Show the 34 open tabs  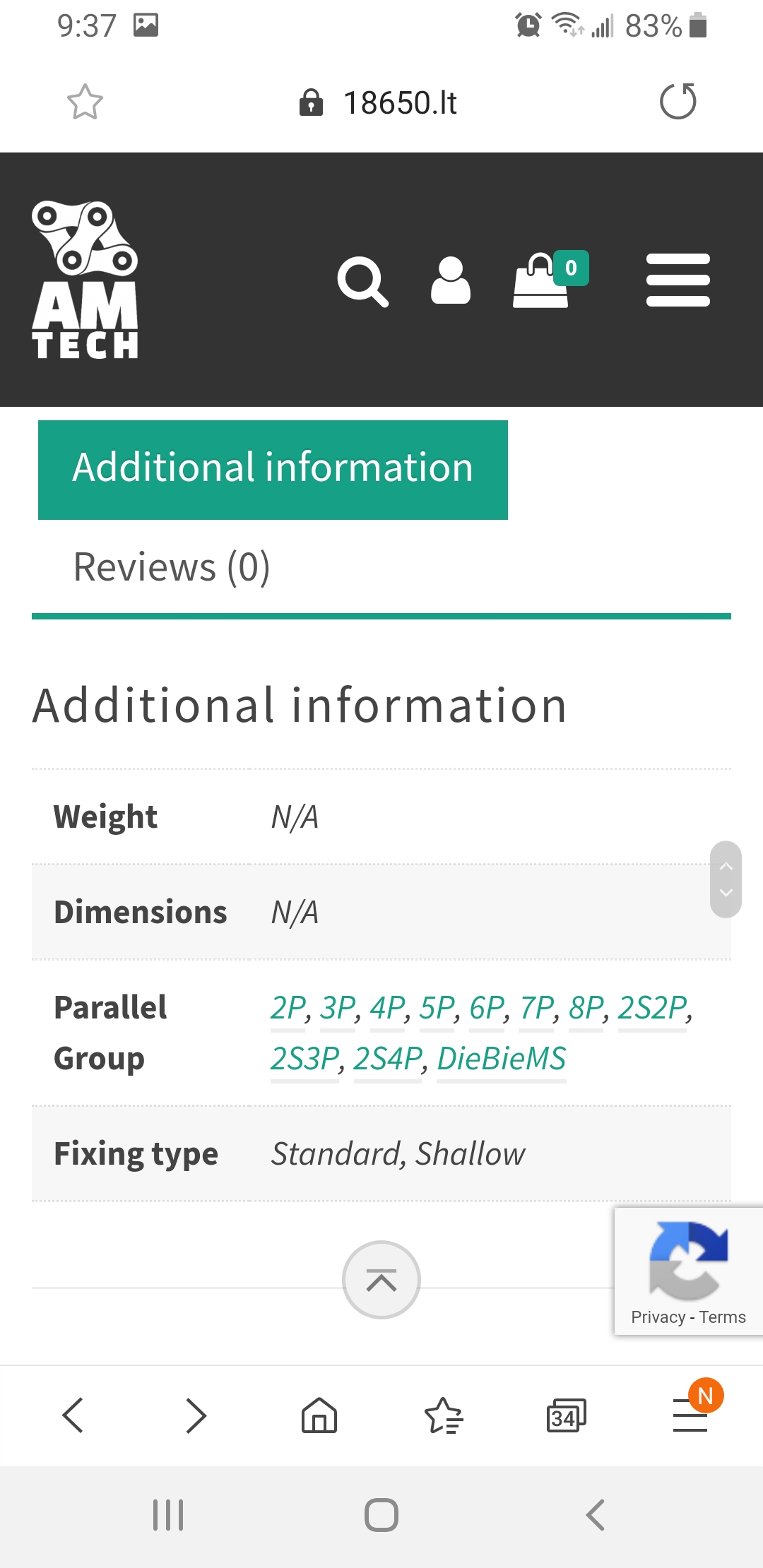(x=566, y=1415)
